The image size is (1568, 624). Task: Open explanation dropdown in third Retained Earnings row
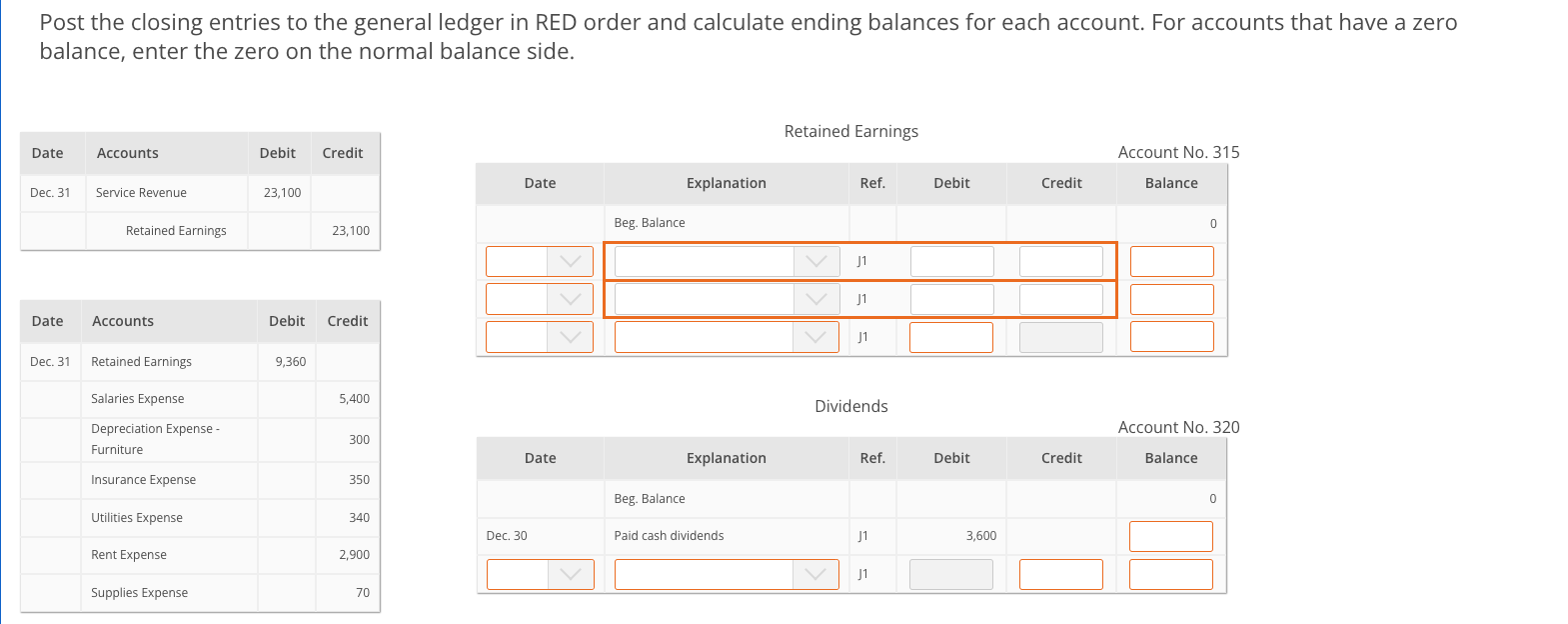pos(727,337)
